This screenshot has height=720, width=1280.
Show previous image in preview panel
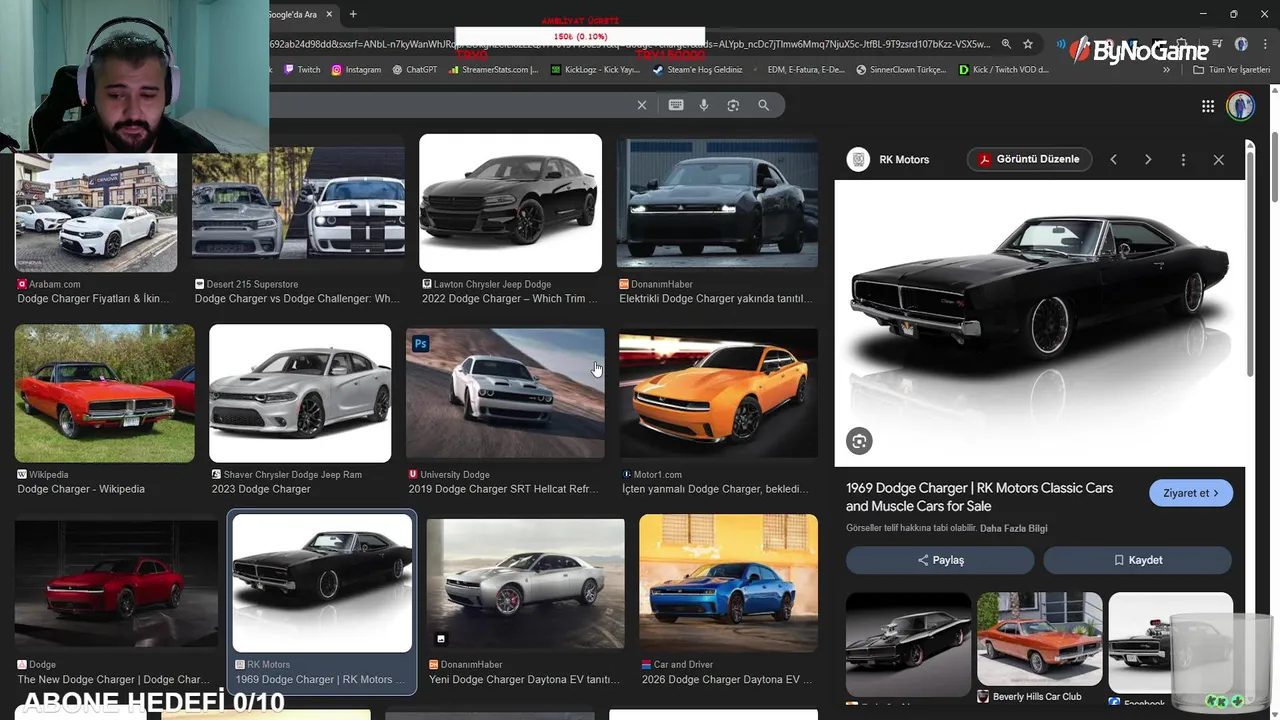(1113, 160)
